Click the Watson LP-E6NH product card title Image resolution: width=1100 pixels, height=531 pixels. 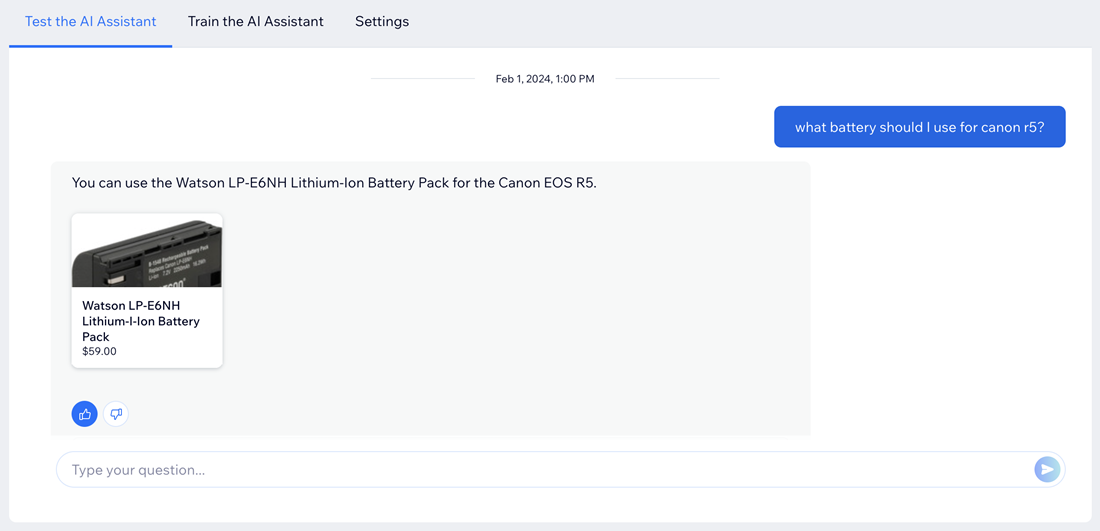tap(141, 321)
